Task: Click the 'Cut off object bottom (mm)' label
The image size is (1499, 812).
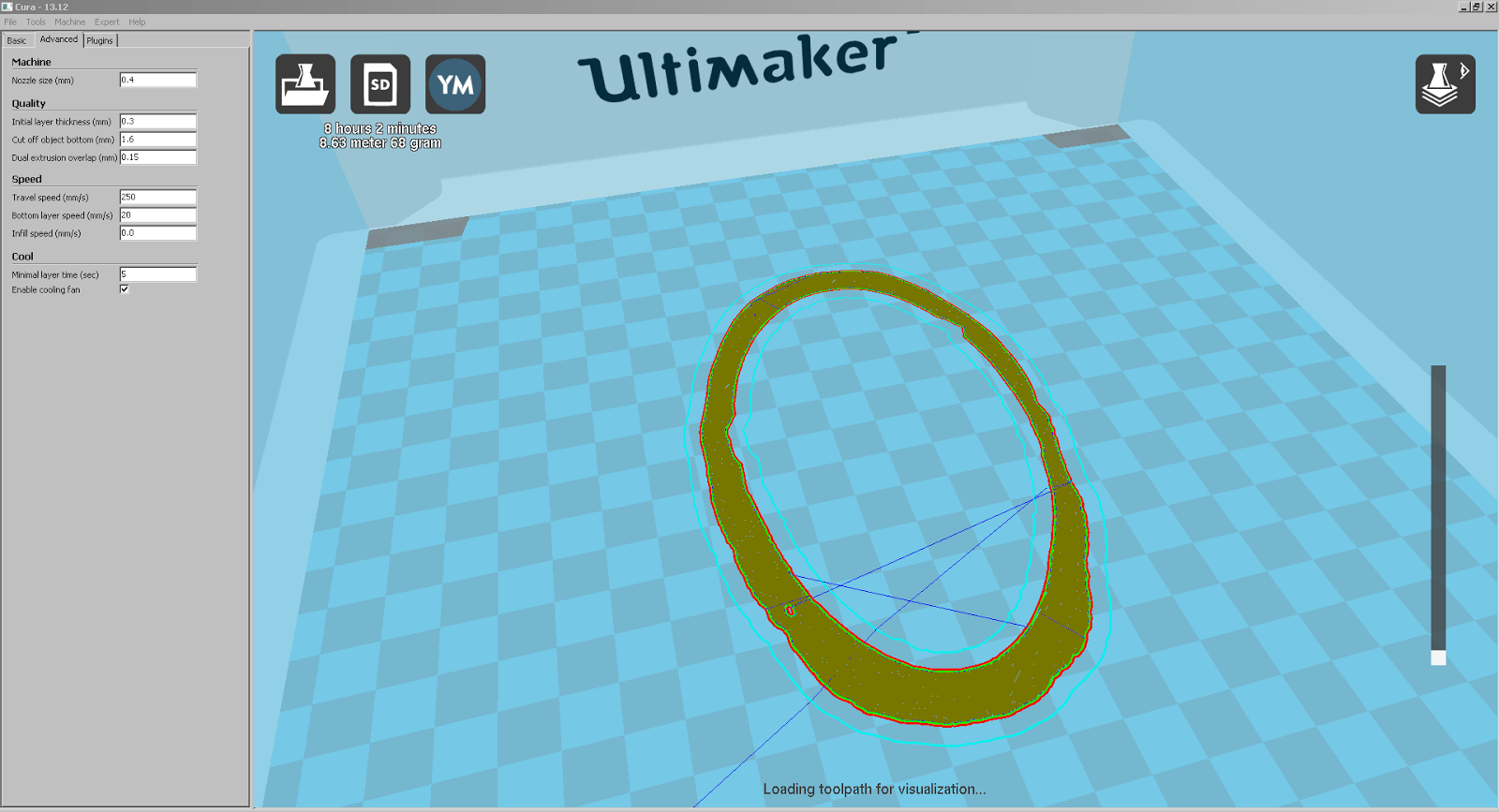Action: click(63, 140)
